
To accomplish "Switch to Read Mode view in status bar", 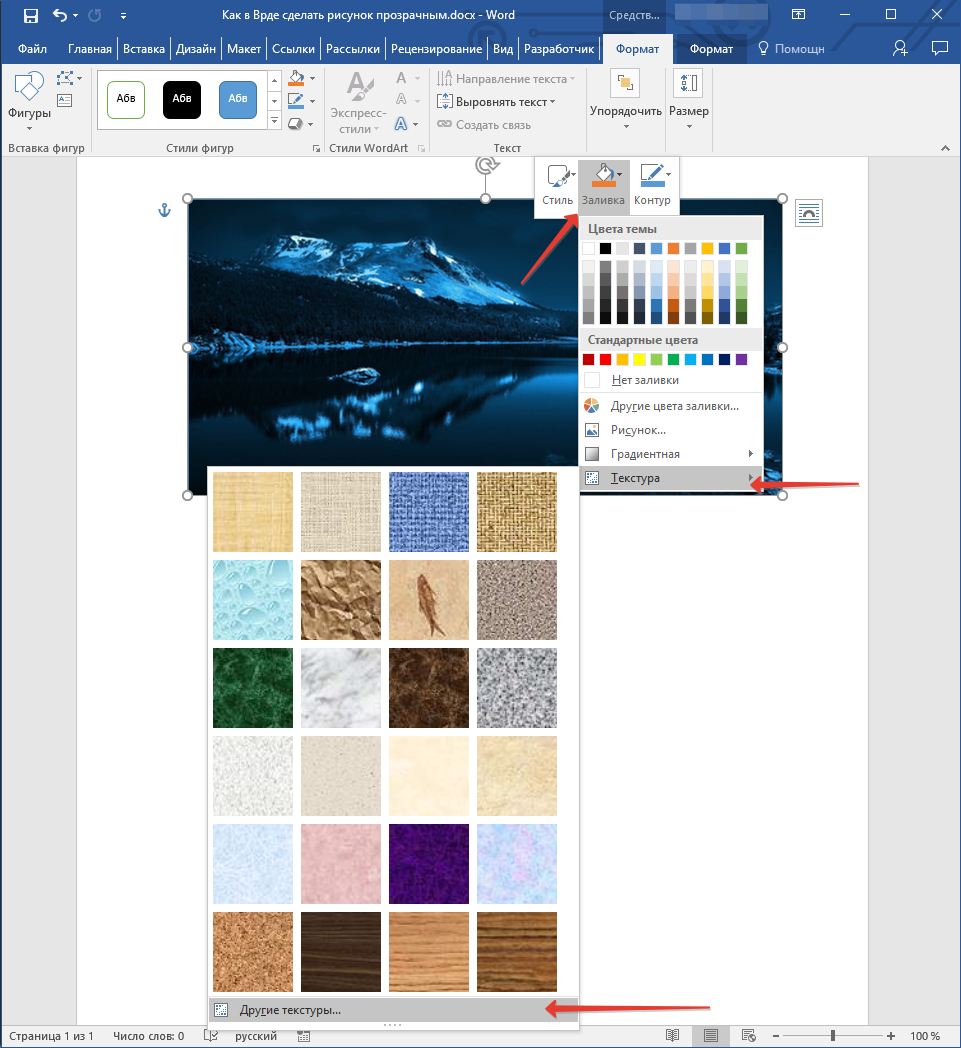I will click(673, 1036).
